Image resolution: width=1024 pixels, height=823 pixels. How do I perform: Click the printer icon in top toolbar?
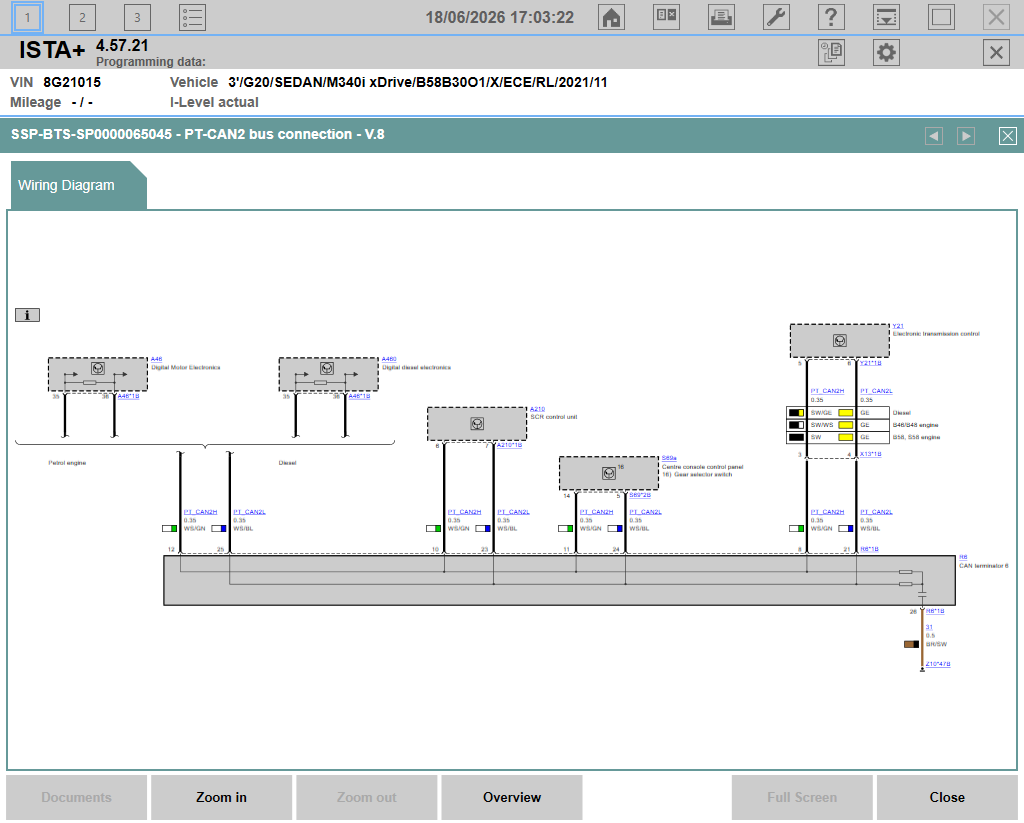click(x=721, y=17)
